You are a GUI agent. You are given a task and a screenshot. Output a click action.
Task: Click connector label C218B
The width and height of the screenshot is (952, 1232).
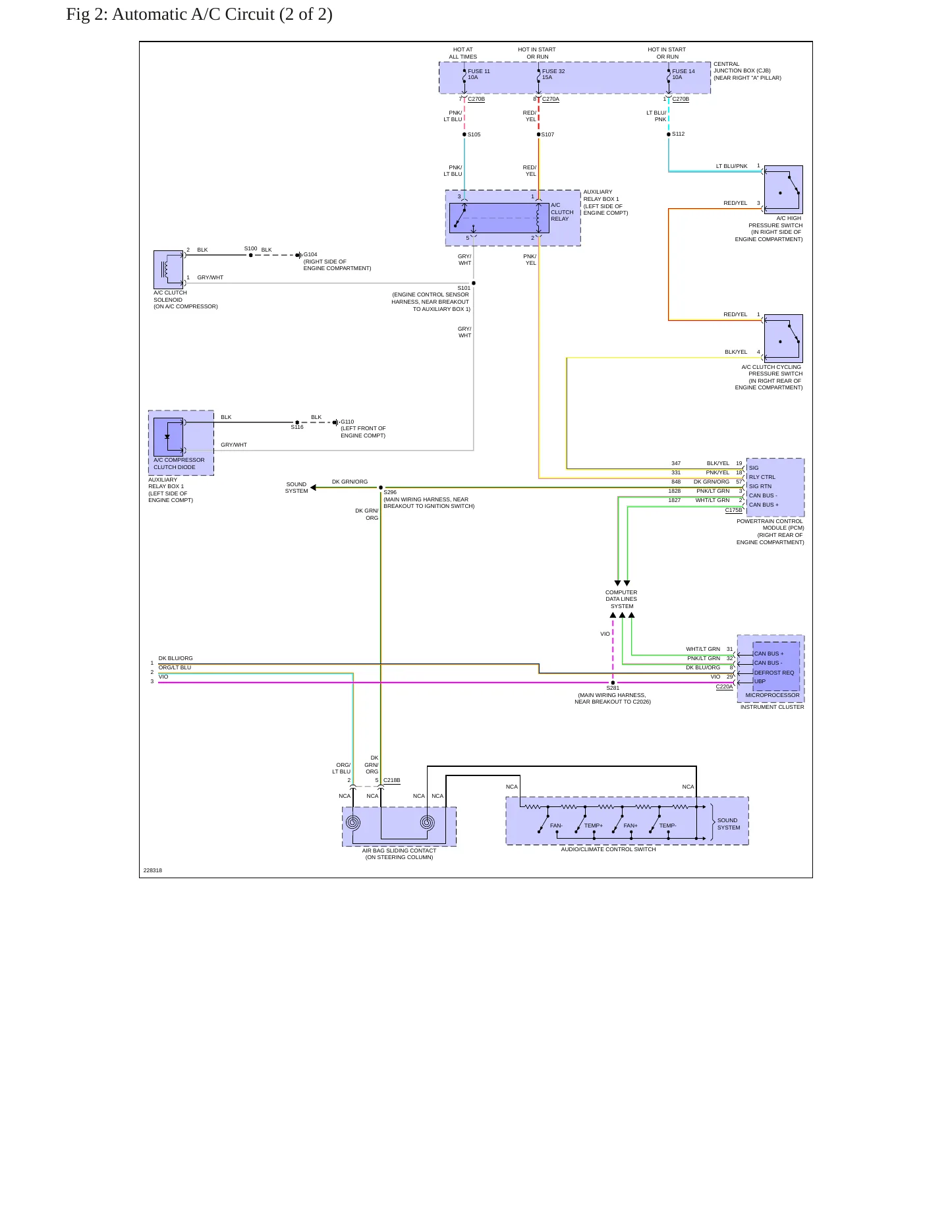tap(391, 781)
